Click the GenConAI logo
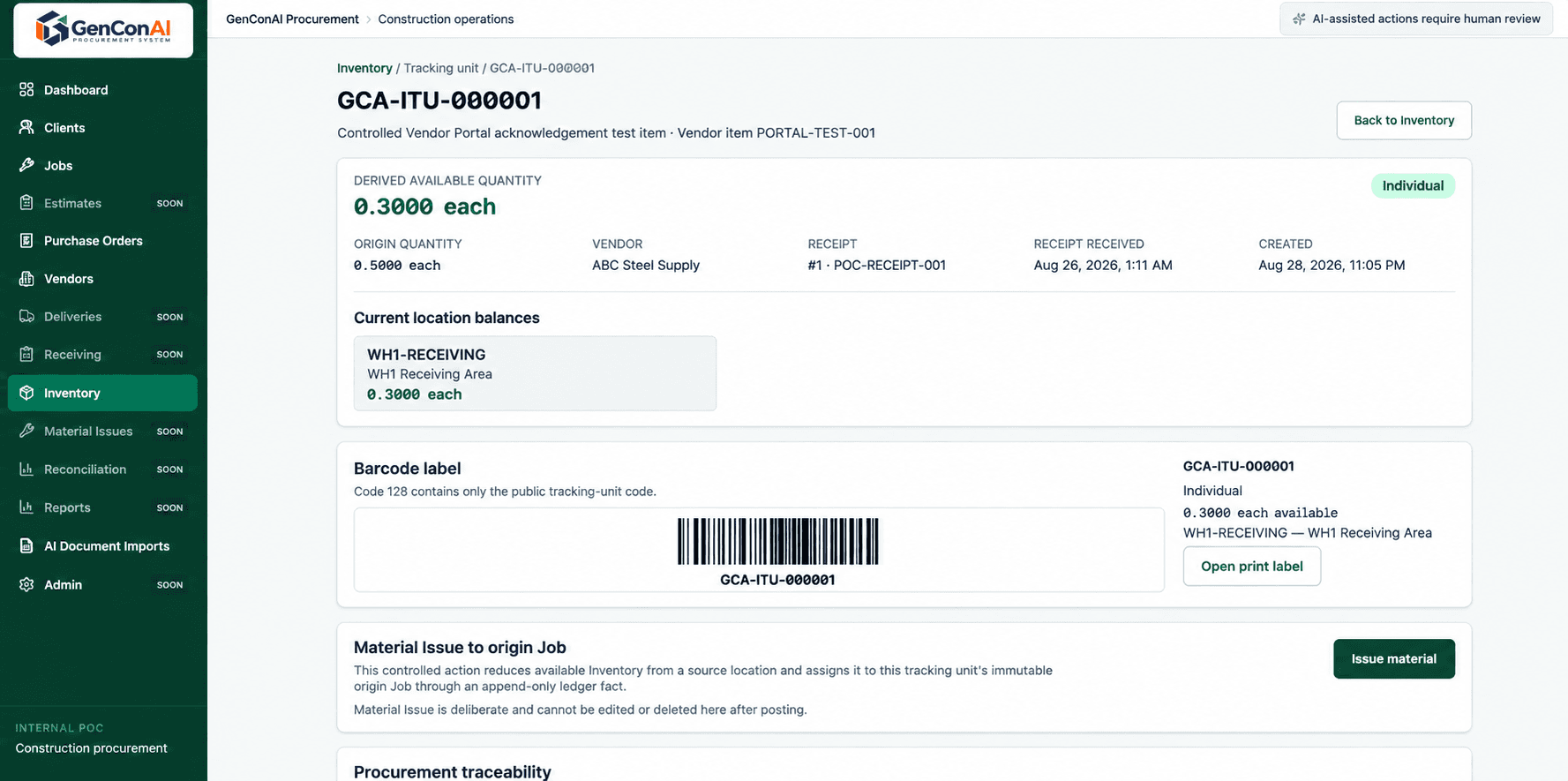Viewport: 1568px width, 781px height. 103,29
